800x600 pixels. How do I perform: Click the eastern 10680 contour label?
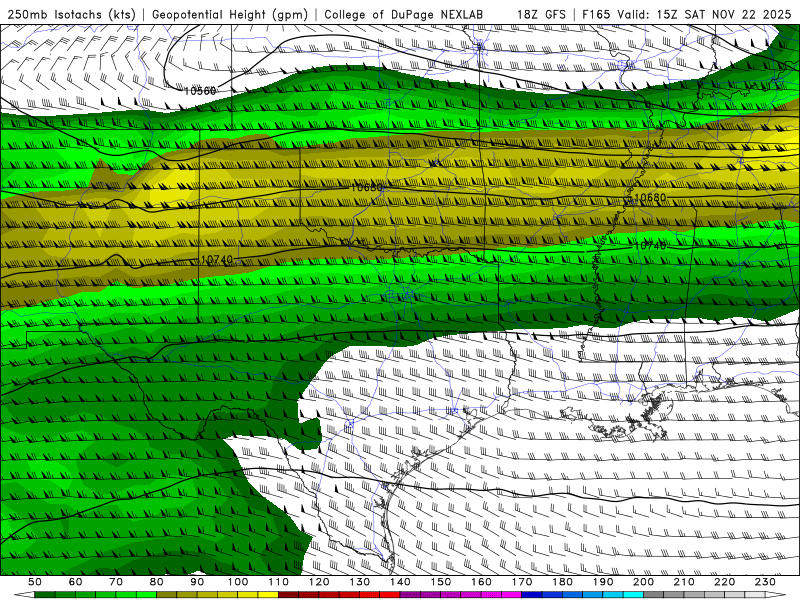649,197
